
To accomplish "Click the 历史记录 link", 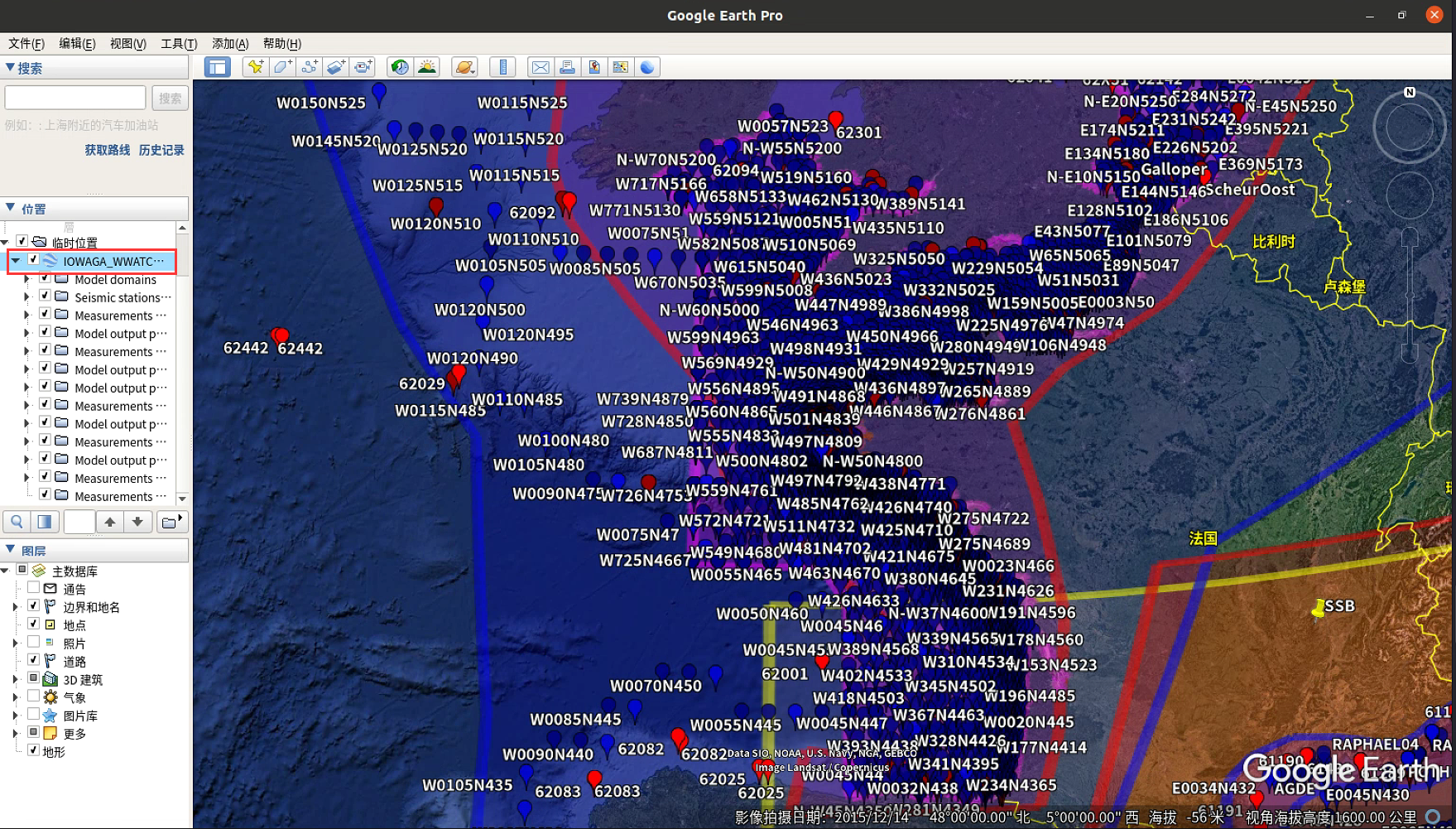I will coord(161,150).
